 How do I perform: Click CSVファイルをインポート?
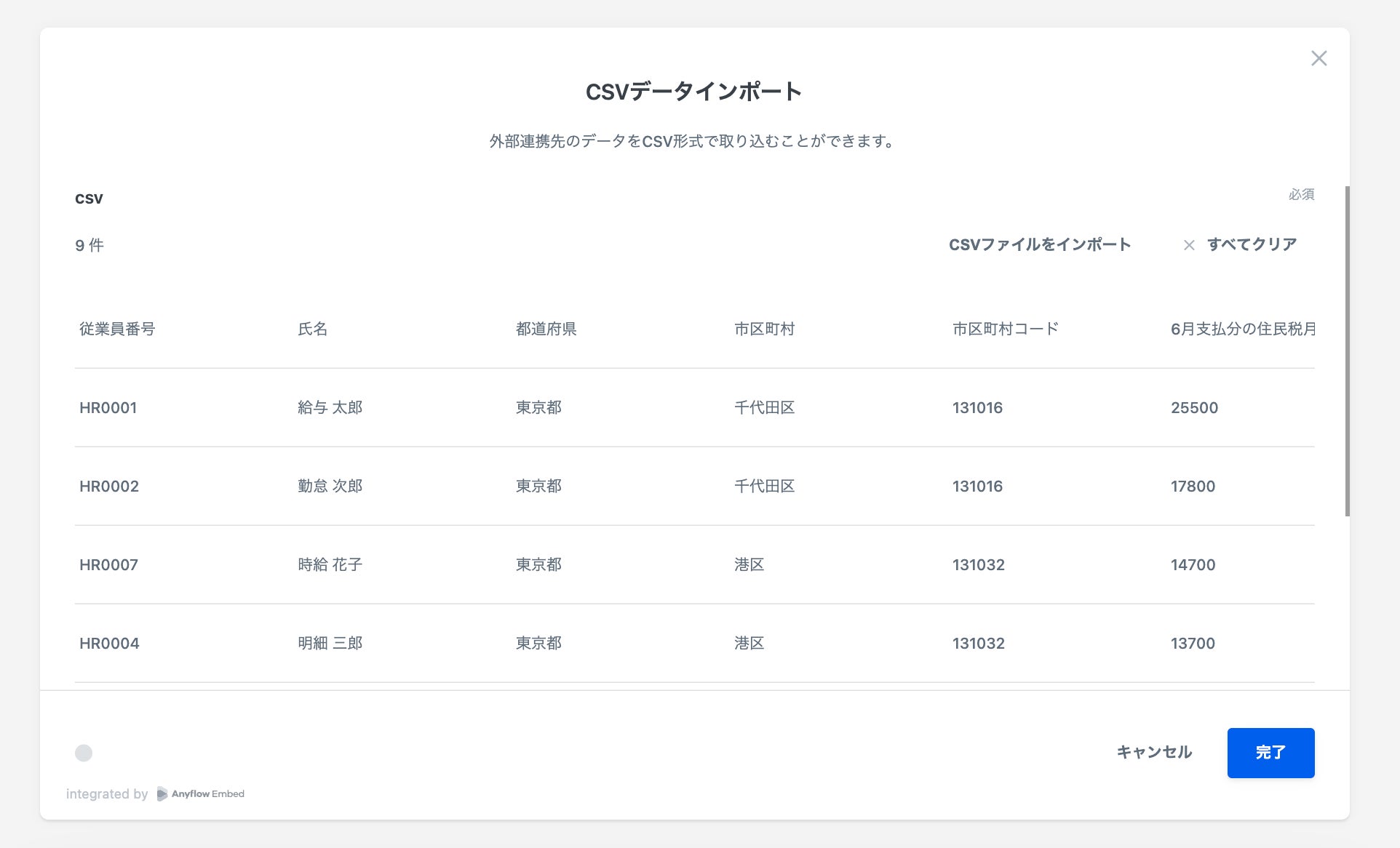click(x=1039, y=244)
